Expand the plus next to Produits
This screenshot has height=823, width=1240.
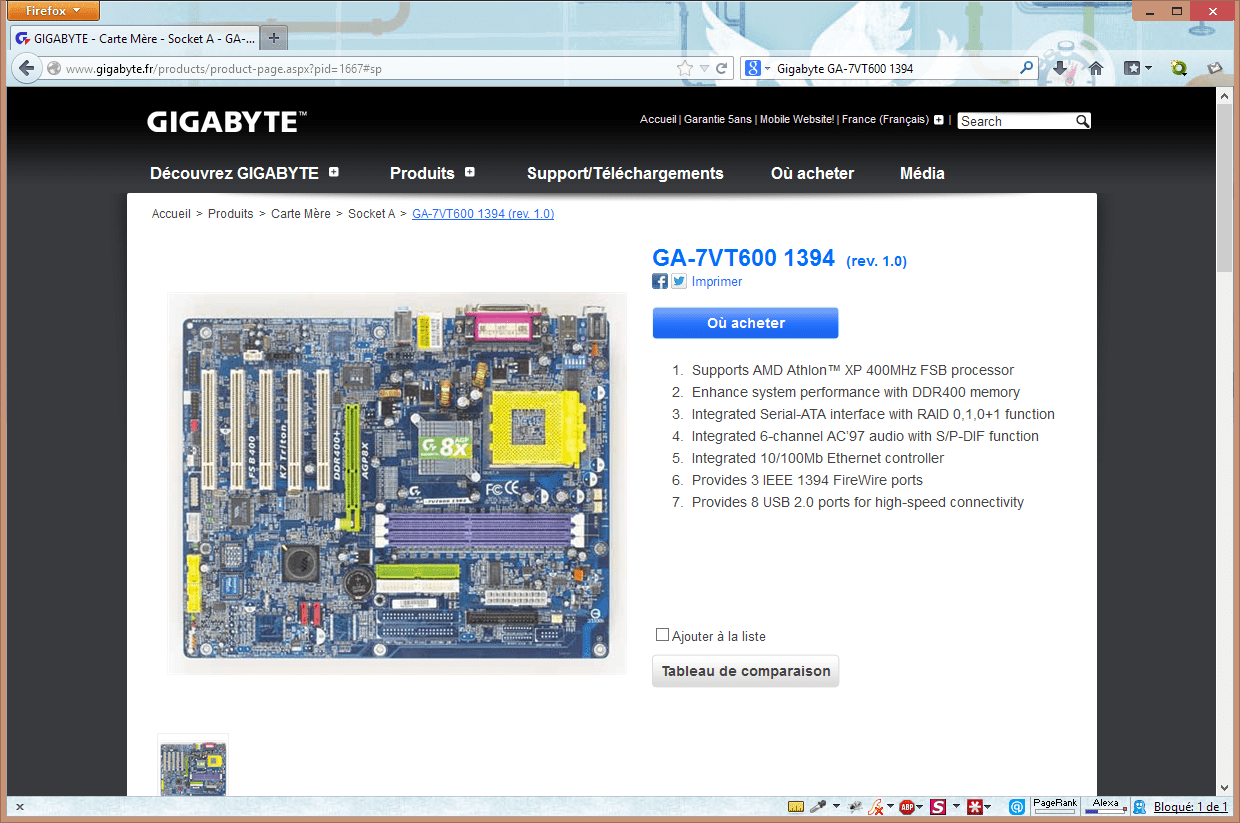[x=470, y=172]
